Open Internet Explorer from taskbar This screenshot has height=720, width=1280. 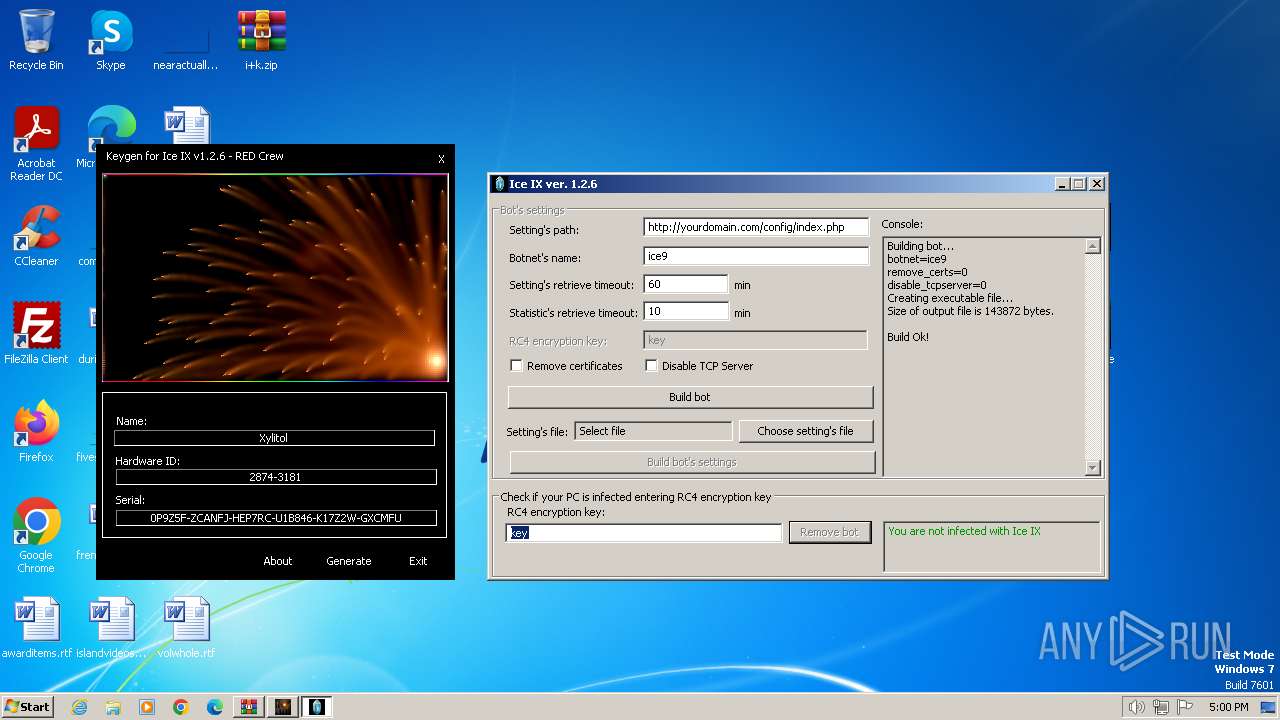[79, 707]
